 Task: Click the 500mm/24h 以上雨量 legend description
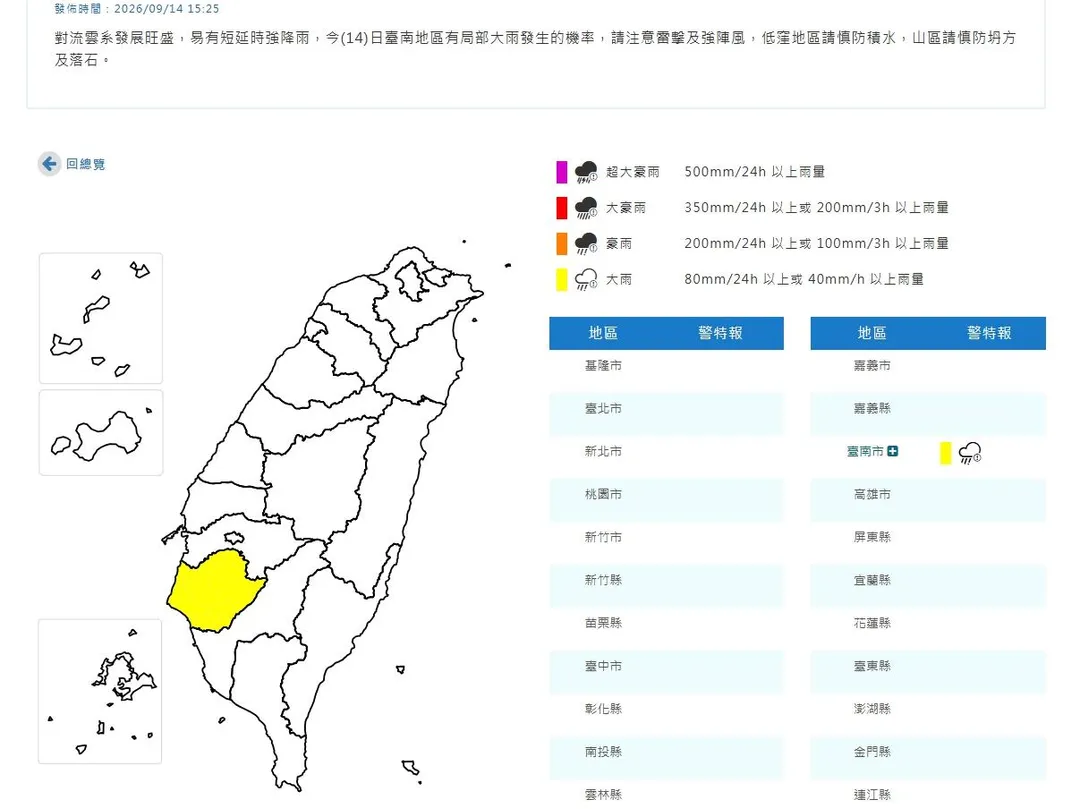pos(754,171)
